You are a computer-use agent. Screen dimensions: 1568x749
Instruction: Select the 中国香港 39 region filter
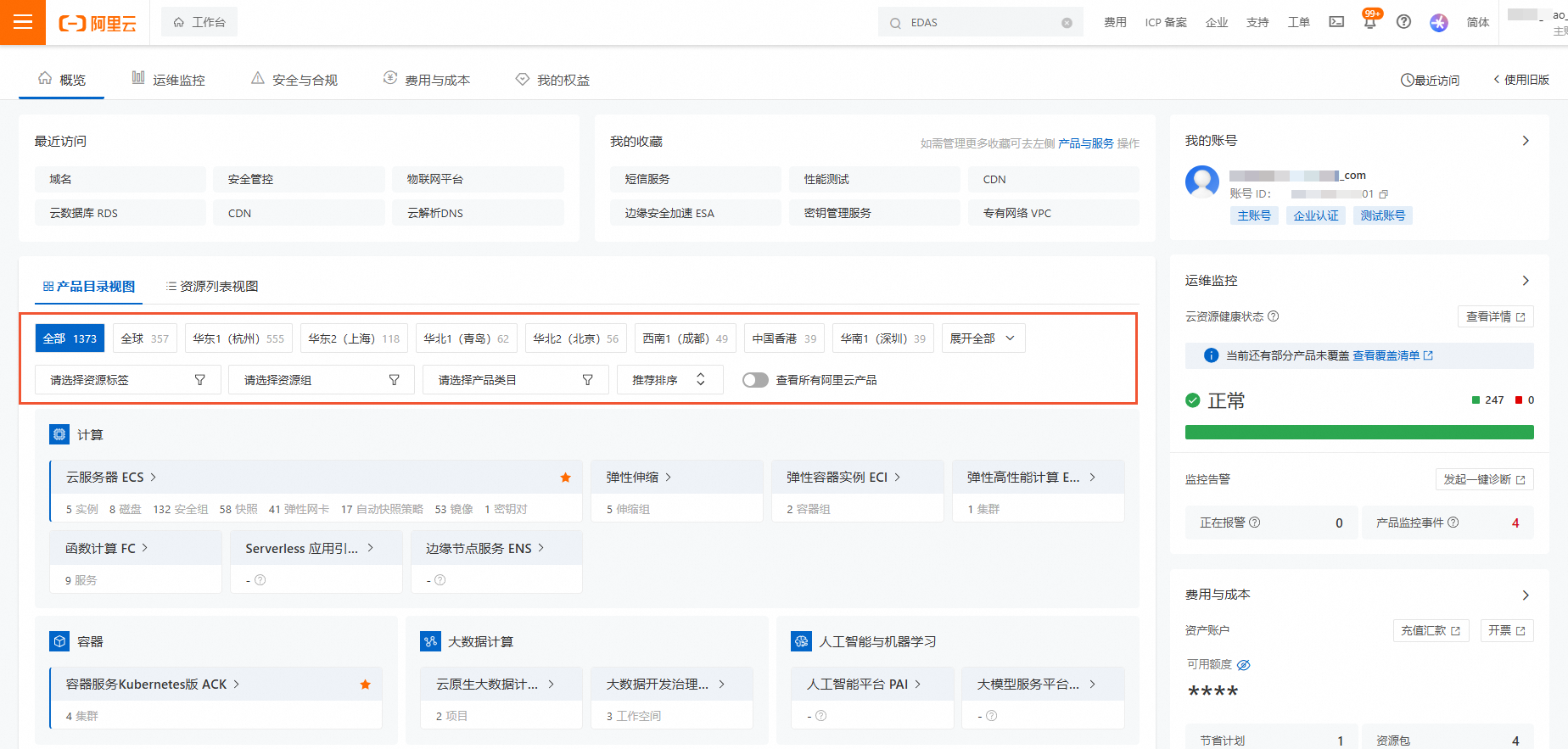[x=784, y=338]
